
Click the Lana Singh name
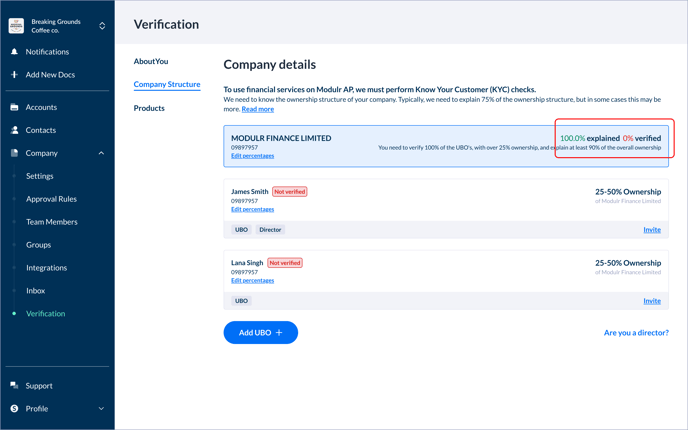247,263
